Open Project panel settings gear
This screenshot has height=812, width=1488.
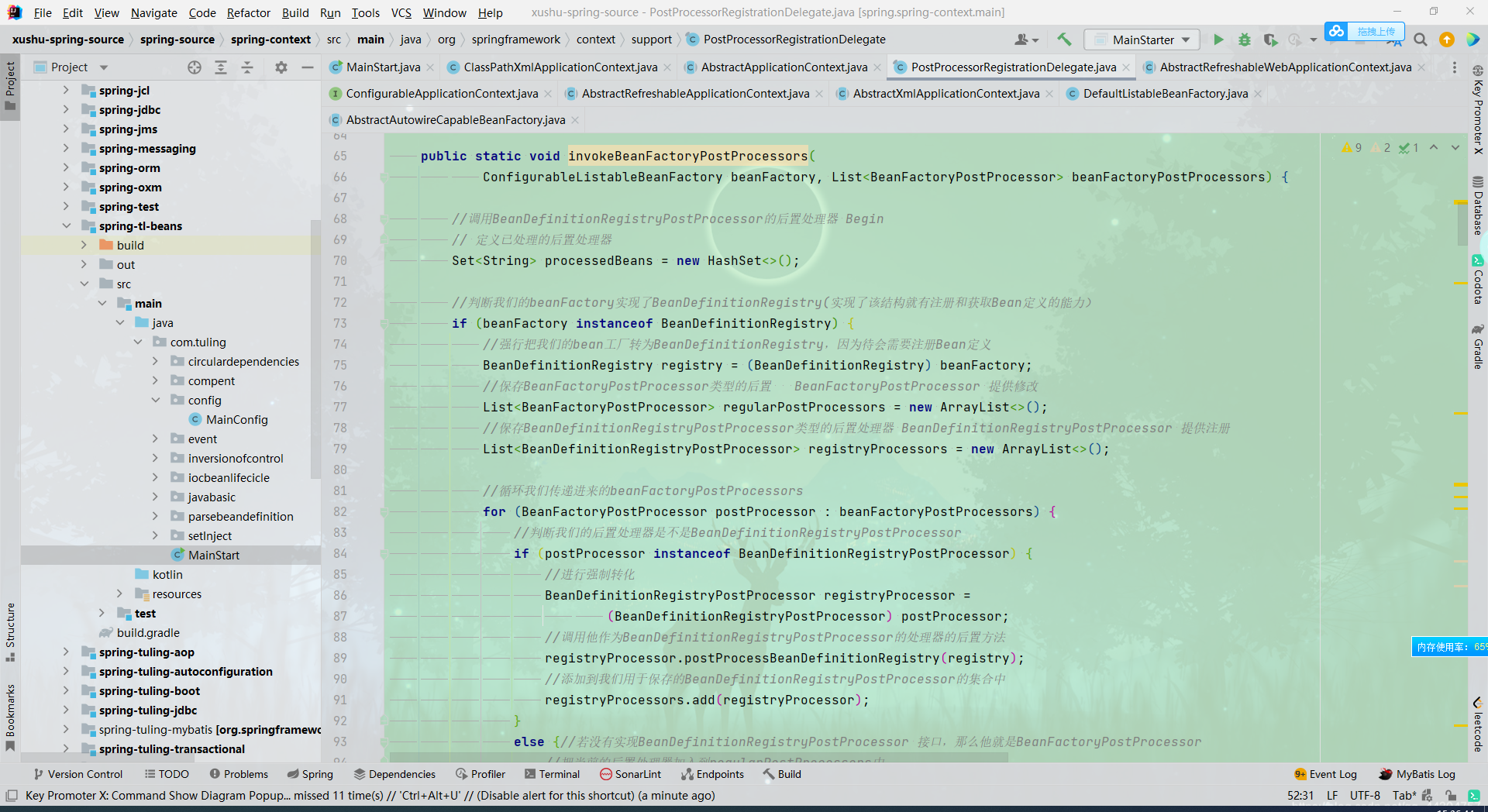pos(281,67)
